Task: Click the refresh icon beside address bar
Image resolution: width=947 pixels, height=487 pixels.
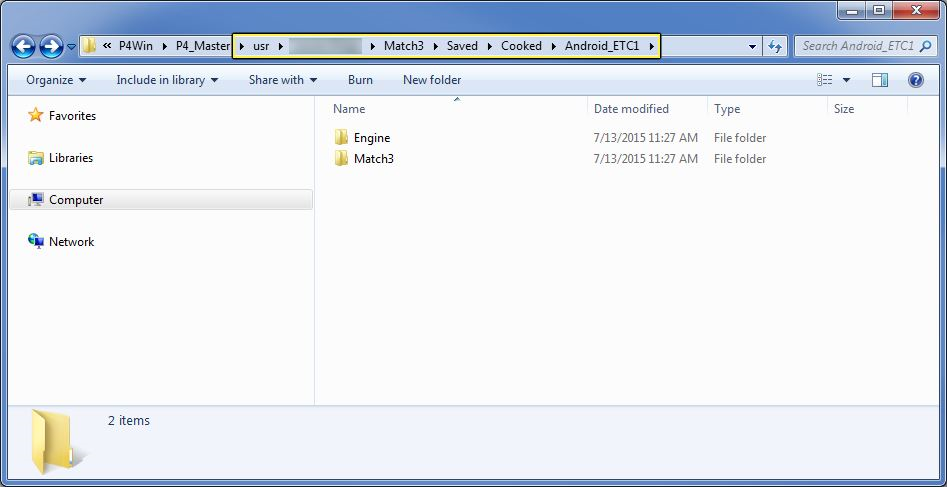Action: click(x=775, y=46)
